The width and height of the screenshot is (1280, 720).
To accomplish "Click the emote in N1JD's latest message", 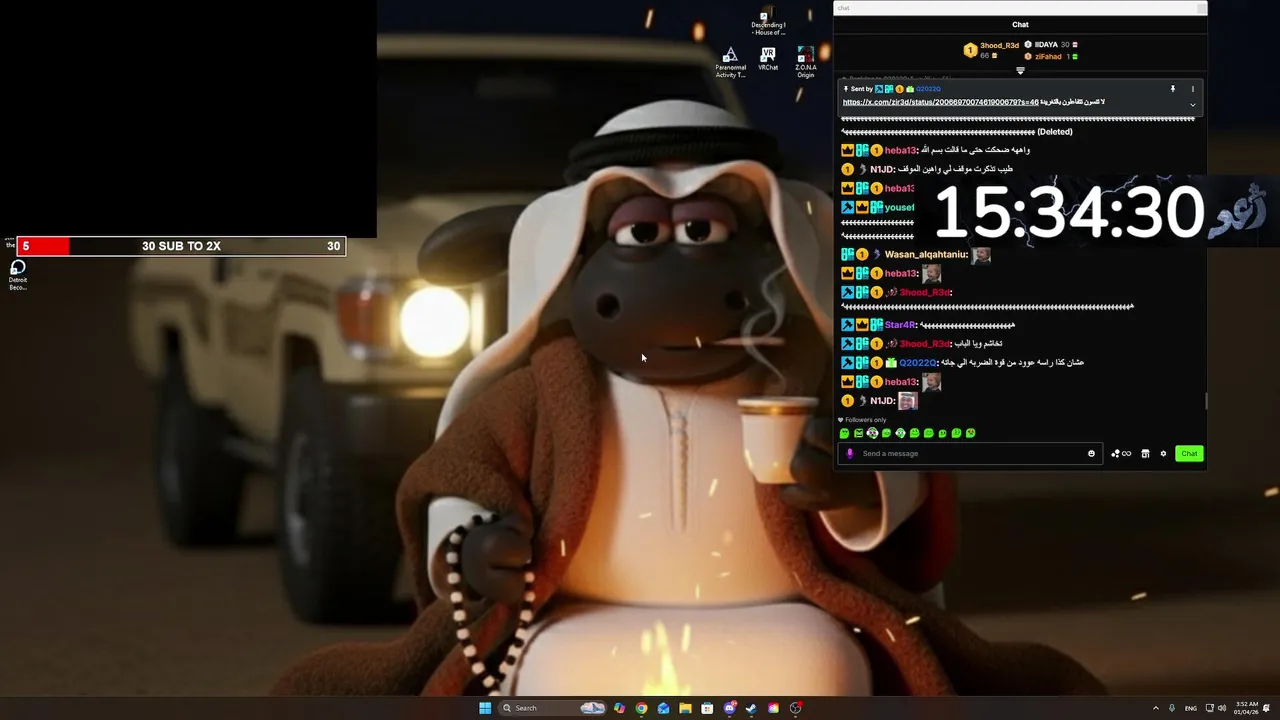I will (x=908, y=401).
